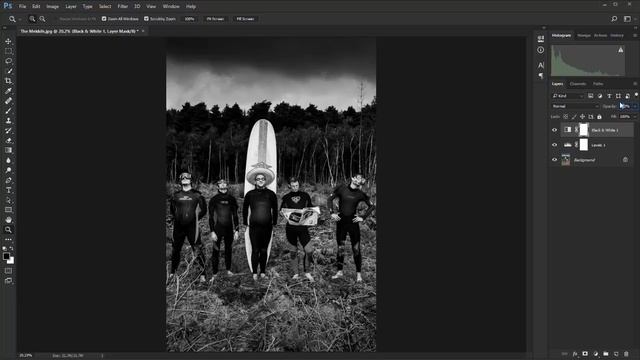
Task: Switch to the History tab
Action: coord(617,36)
